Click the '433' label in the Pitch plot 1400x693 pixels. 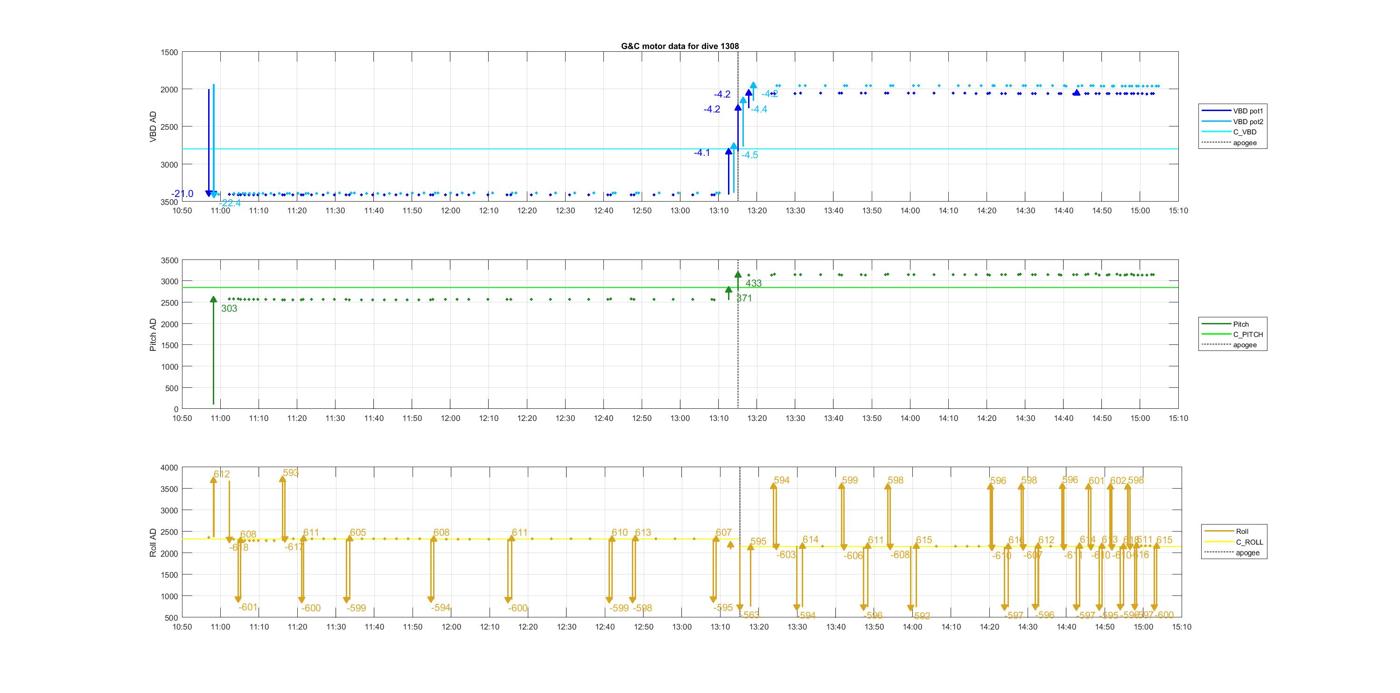pos(753,284)
